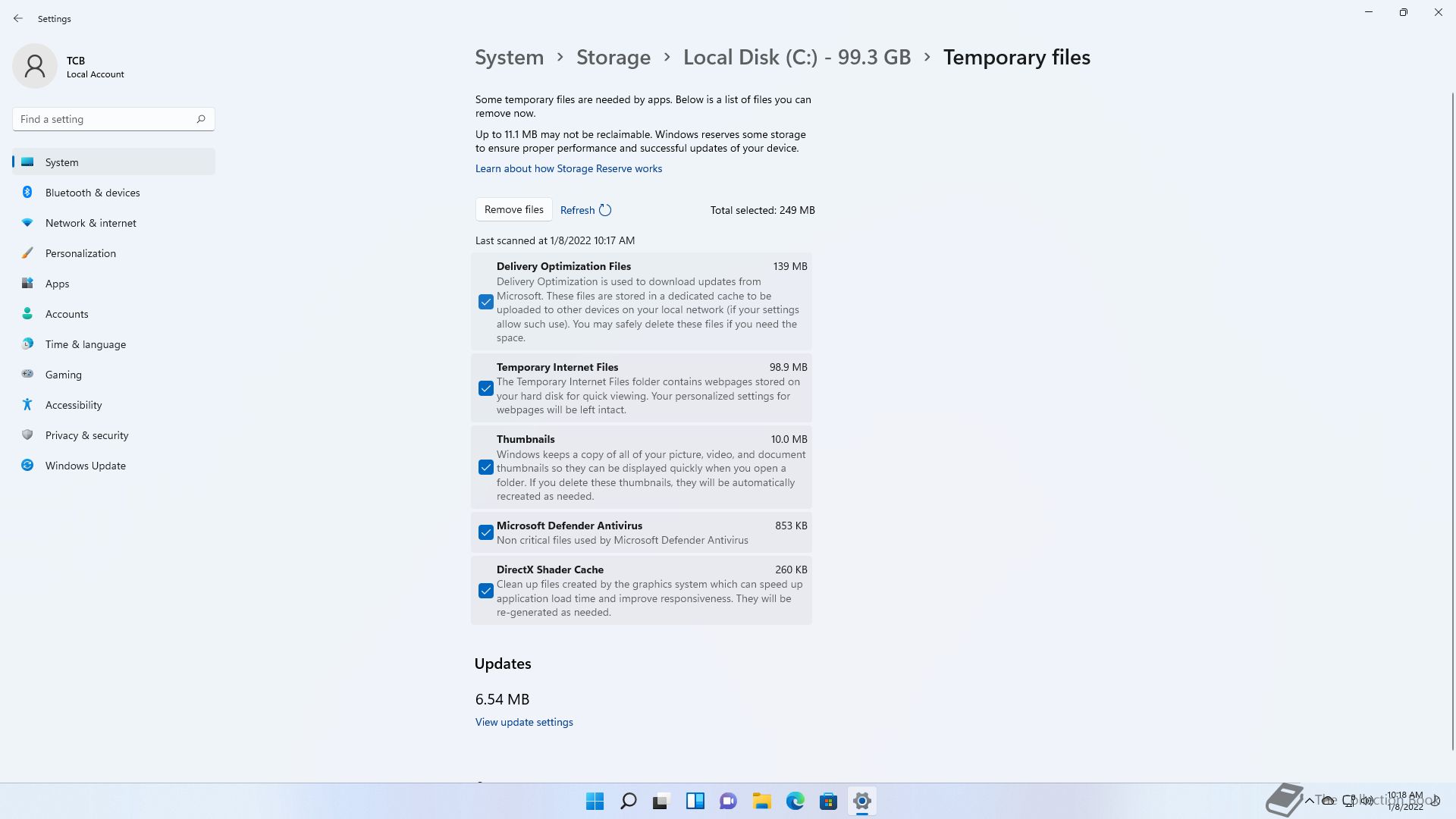
Task: Launch Chat app from taskbar
Action: [729, 801]
